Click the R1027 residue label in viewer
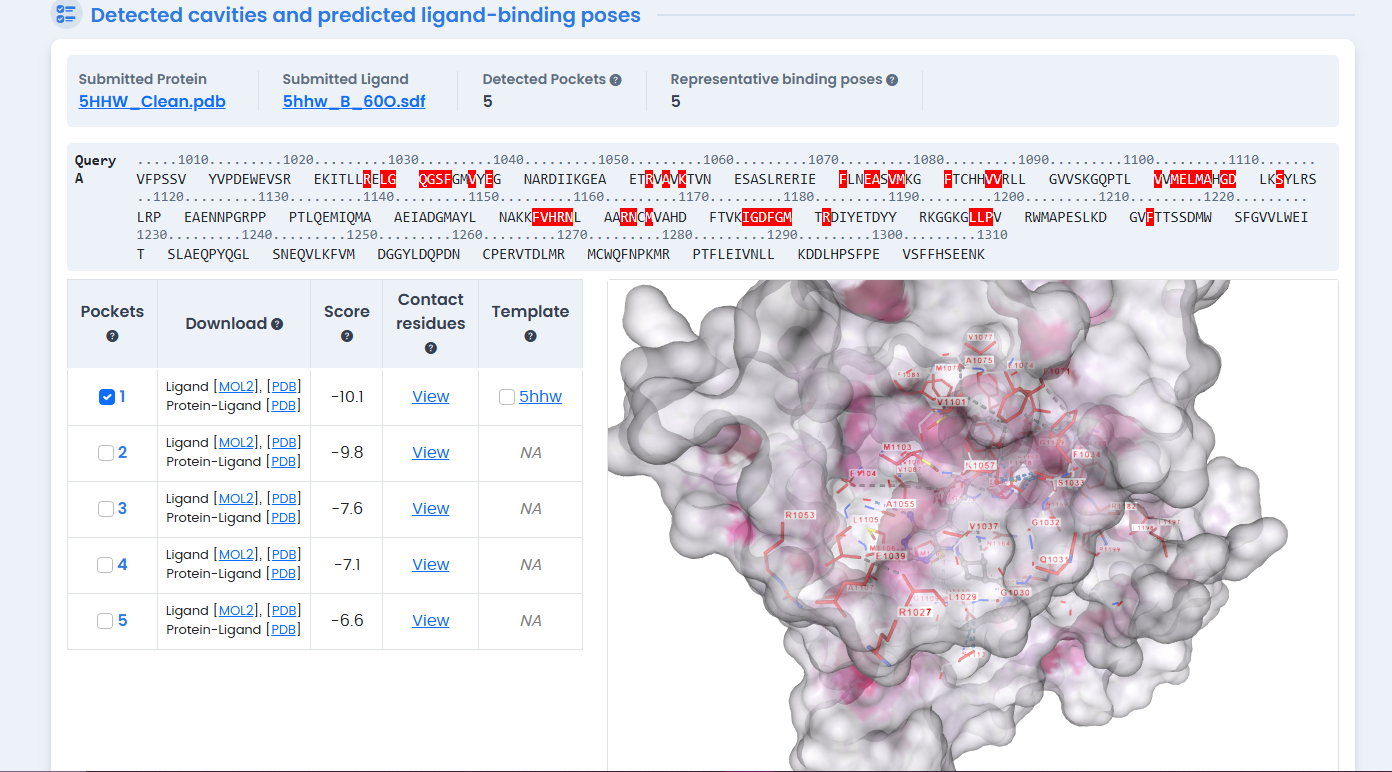Viewport: 1392px width, 772px height. point(914,612)
